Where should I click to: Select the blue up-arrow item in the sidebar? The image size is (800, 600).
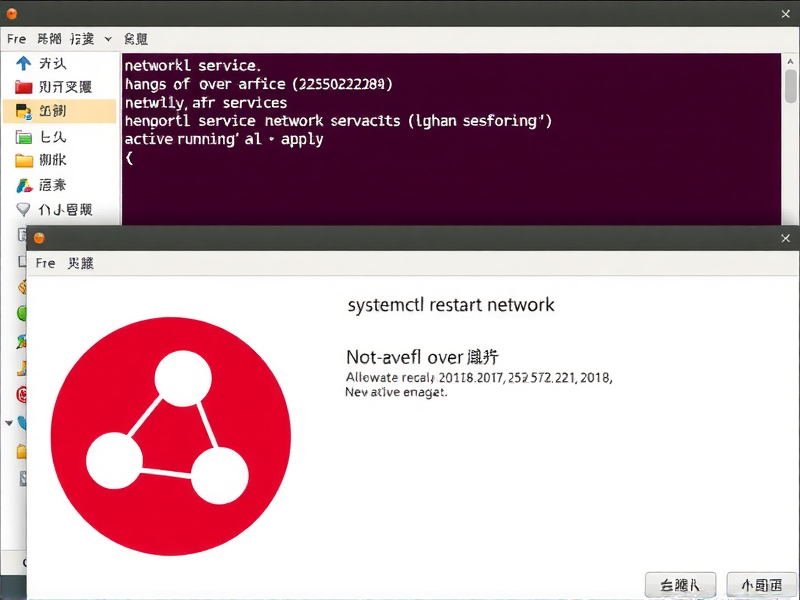[x=22, y=63]
